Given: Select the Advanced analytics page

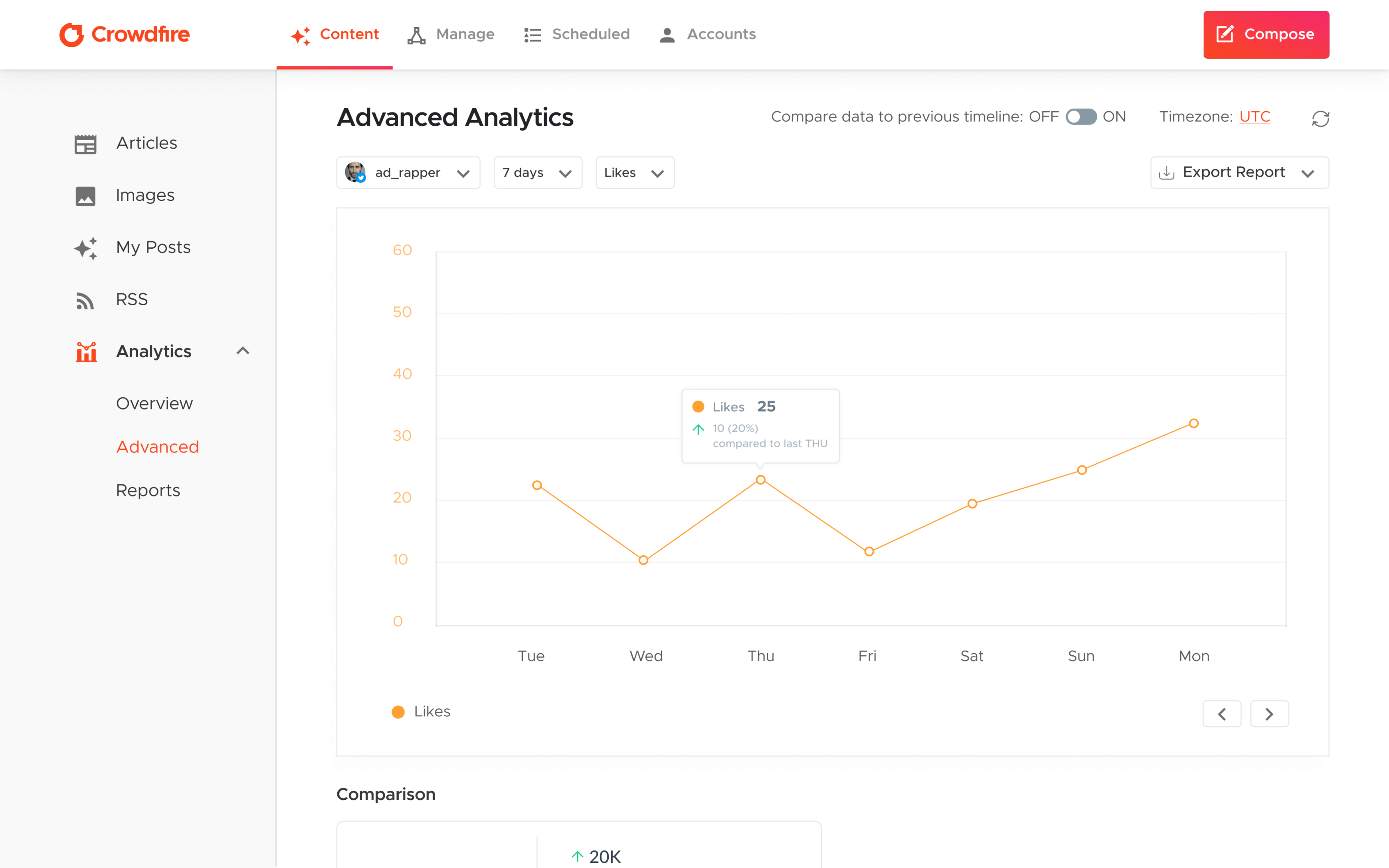Looking at the screenshot, I should coord(157,447).
